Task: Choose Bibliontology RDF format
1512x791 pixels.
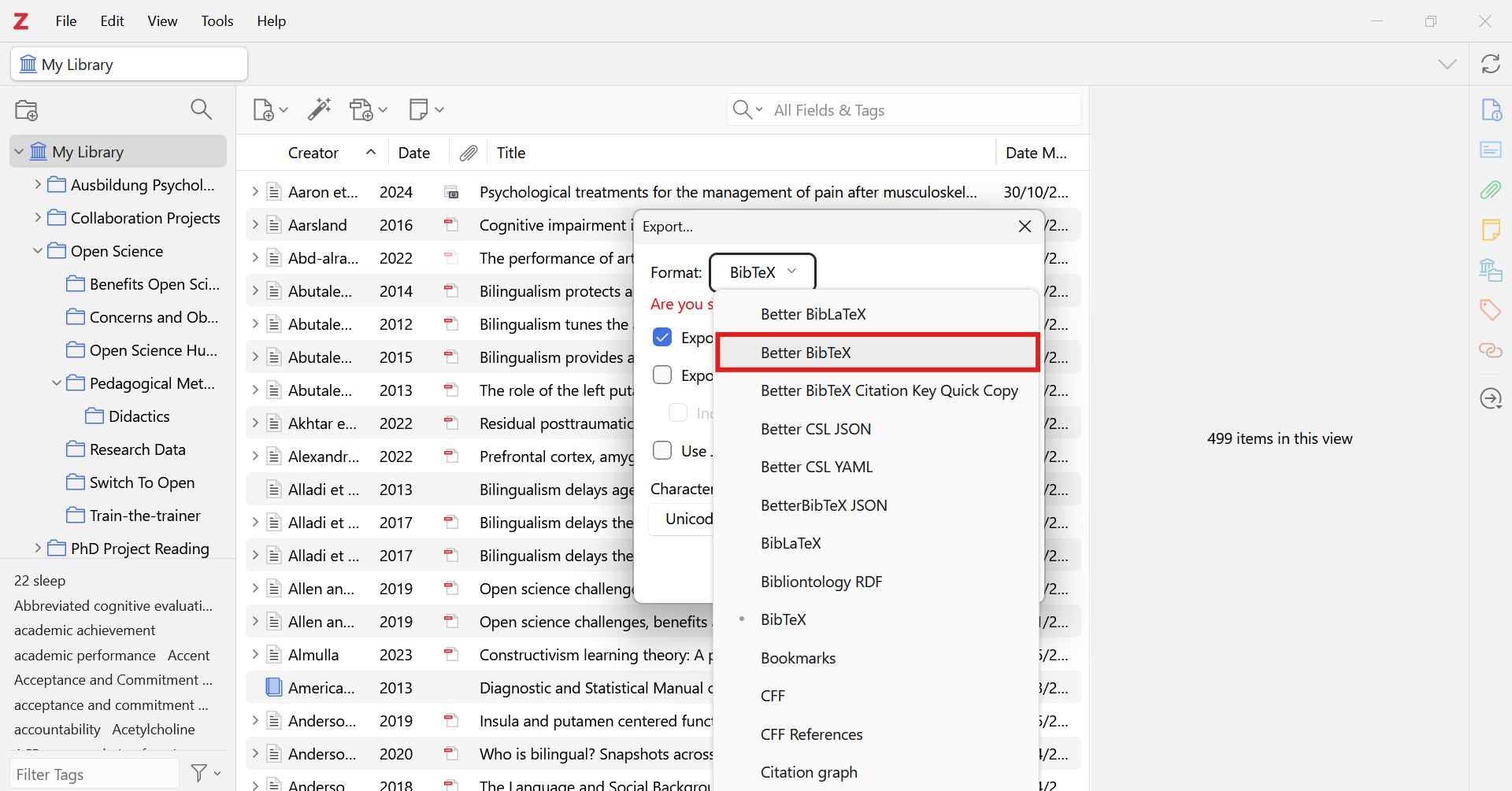Action: (877, 582)
